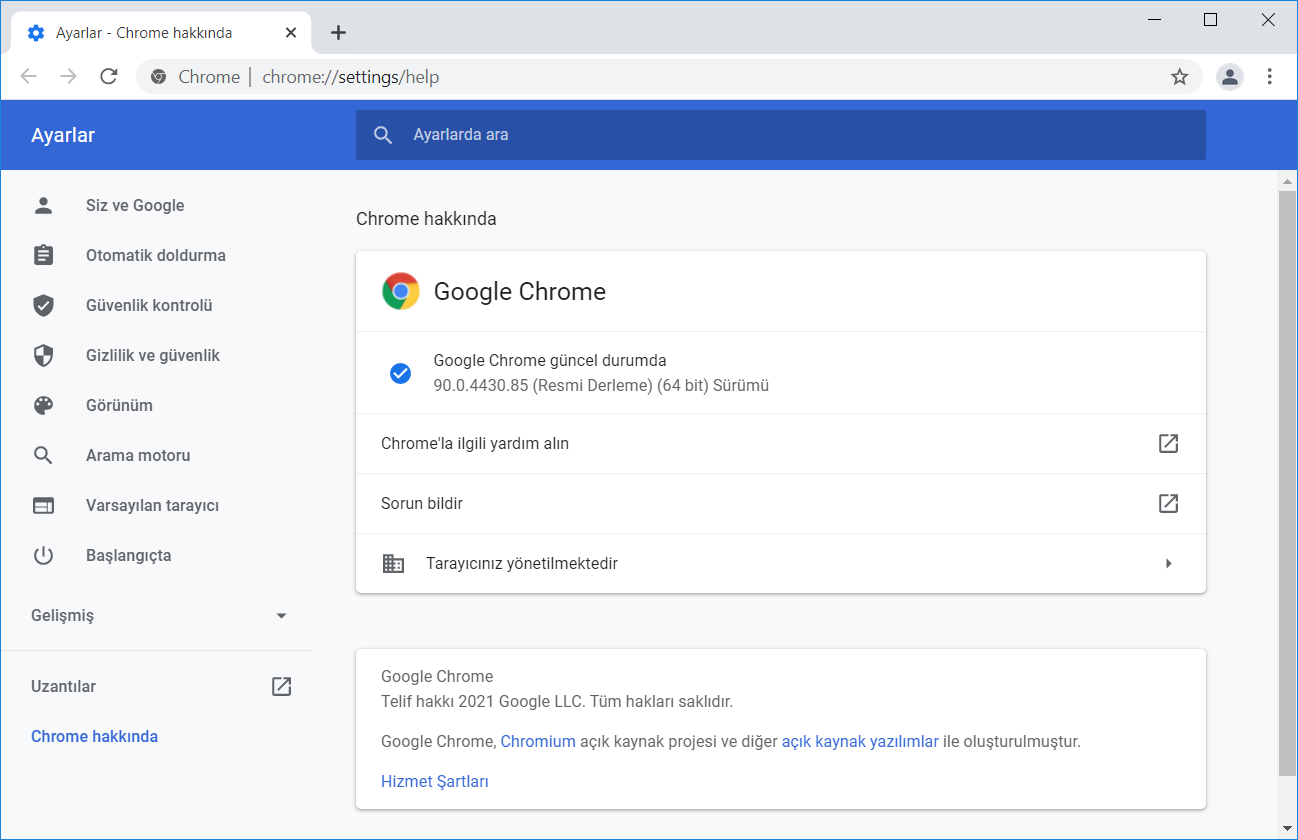
Task: Open the Chromium link
Action: [538, 741]
